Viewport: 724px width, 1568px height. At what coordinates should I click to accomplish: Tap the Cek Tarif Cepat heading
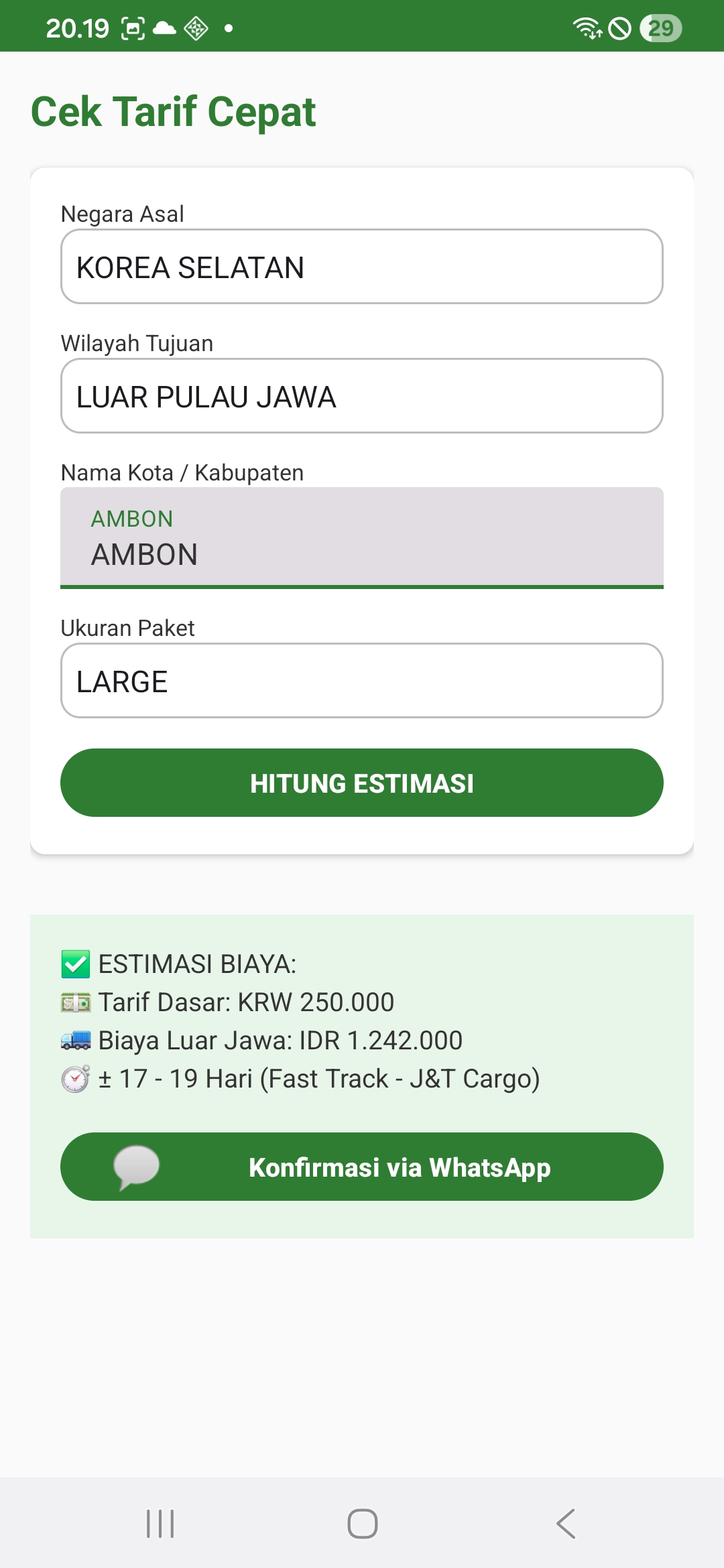(x=174, y=111)
